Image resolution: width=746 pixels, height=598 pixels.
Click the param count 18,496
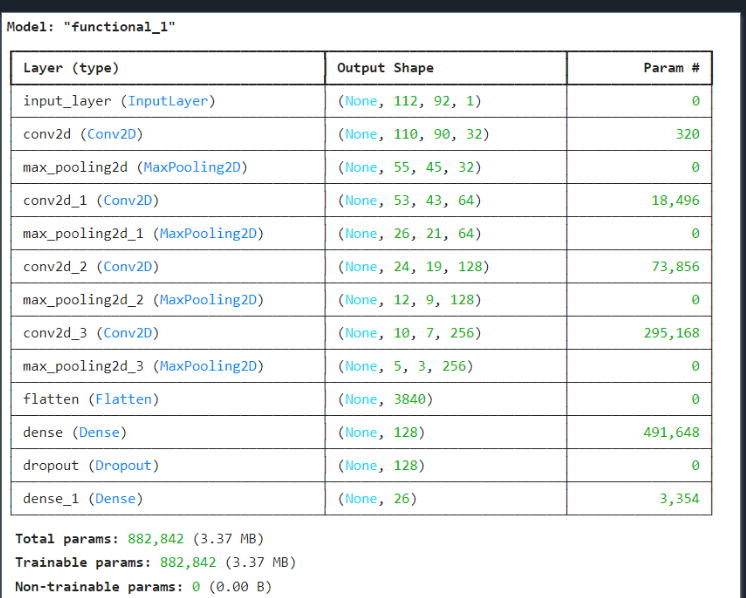(x=676, y=200)
